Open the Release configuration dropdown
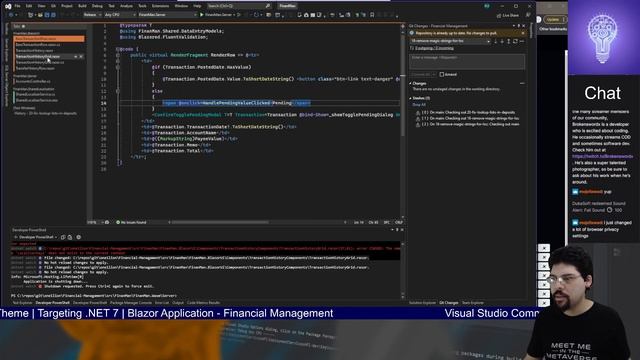 92,15
